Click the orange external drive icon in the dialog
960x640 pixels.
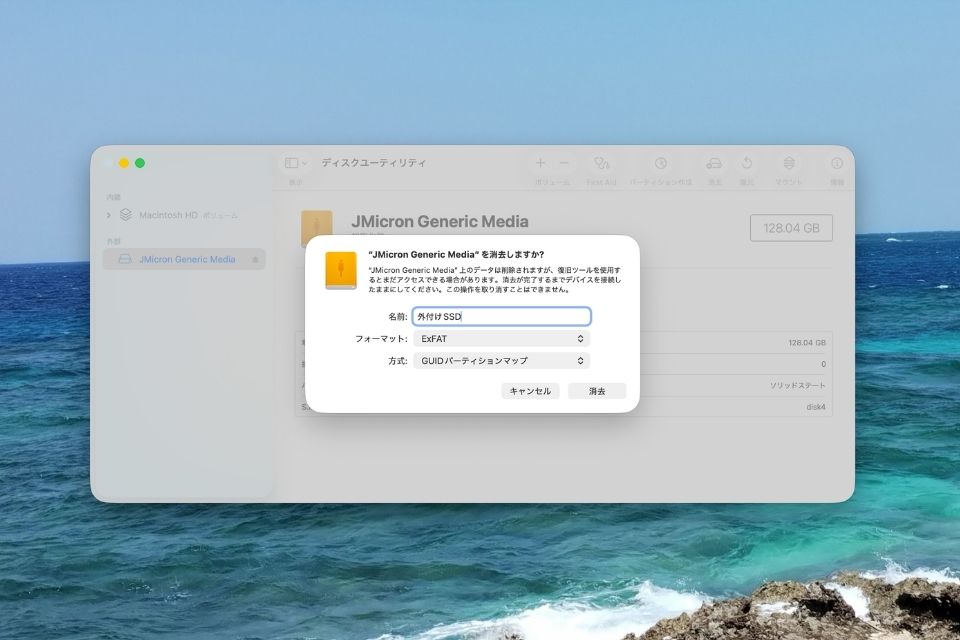(x=341, y=270)
